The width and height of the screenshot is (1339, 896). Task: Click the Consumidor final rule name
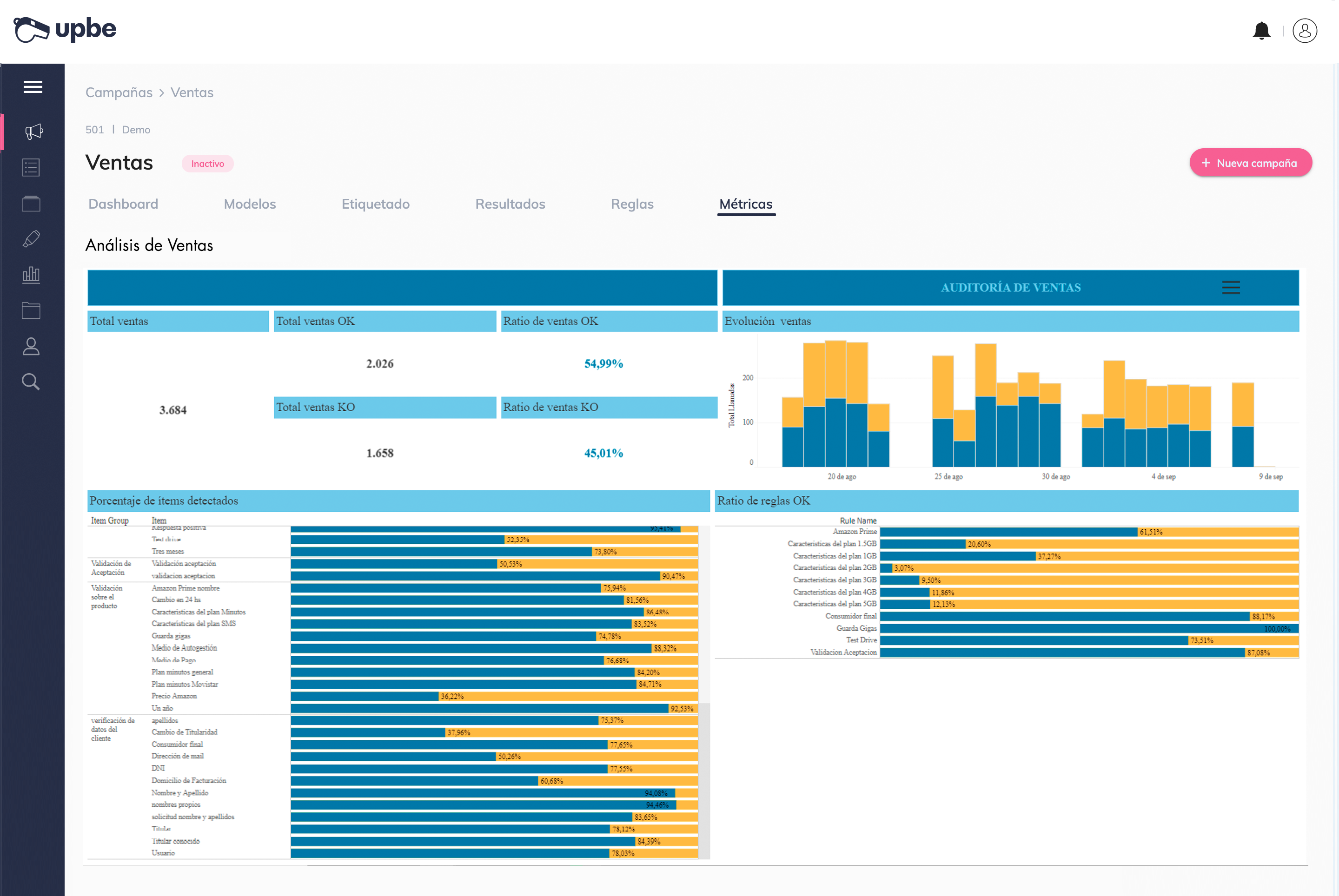coord(851,616)
